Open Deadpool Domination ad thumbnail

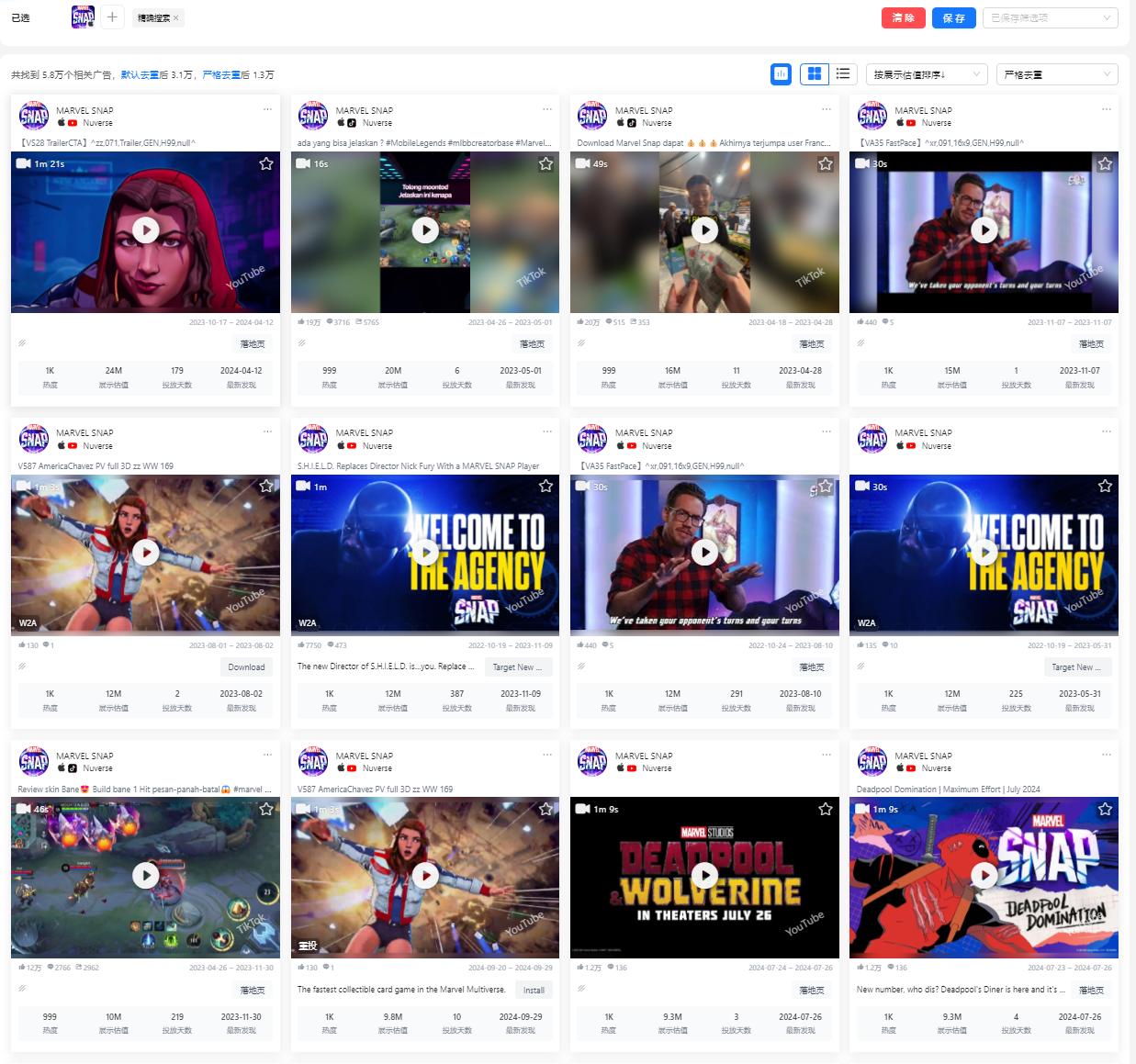pyautogui.click(x=984, y=877)
